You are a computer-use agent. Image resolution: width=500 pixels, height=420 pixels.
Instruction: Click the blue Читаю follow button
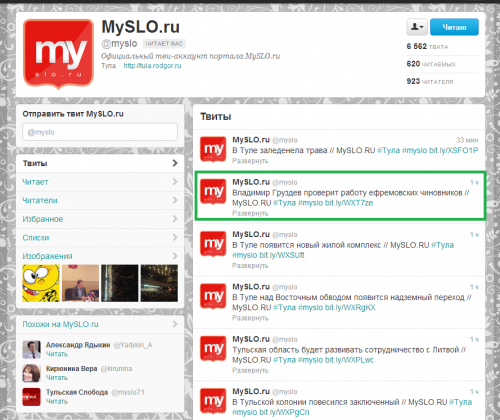tap(454, 27)
